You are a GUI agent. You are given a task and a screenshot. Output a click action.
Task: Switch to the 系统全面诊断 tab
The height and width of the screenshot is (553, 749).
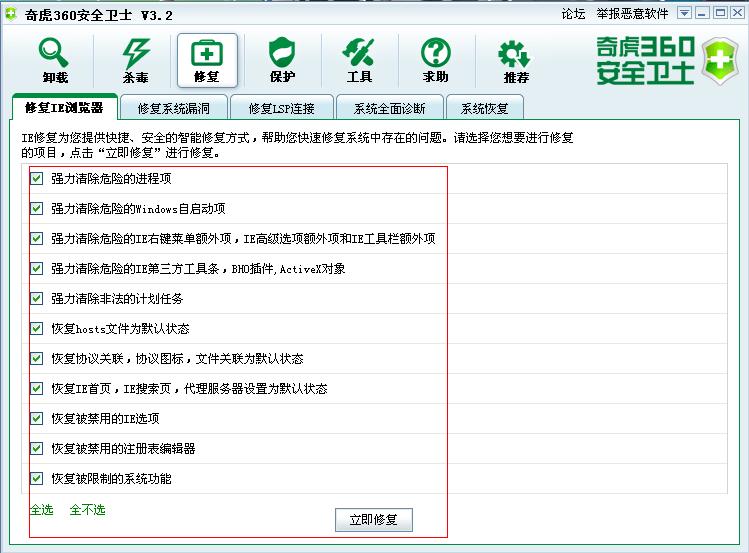point(389,108)
